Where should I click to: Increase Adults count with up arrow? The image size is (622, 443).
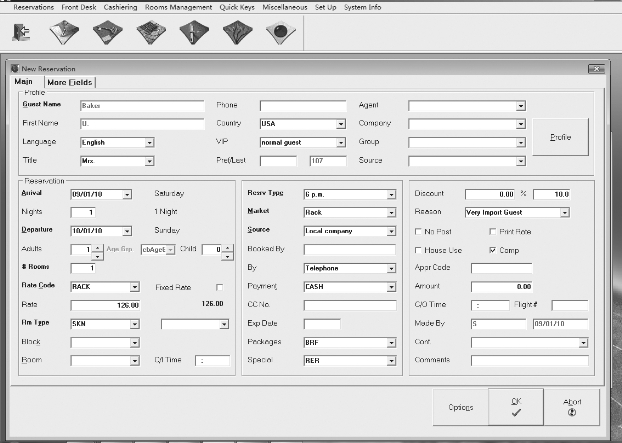click(x=97, y=246)
